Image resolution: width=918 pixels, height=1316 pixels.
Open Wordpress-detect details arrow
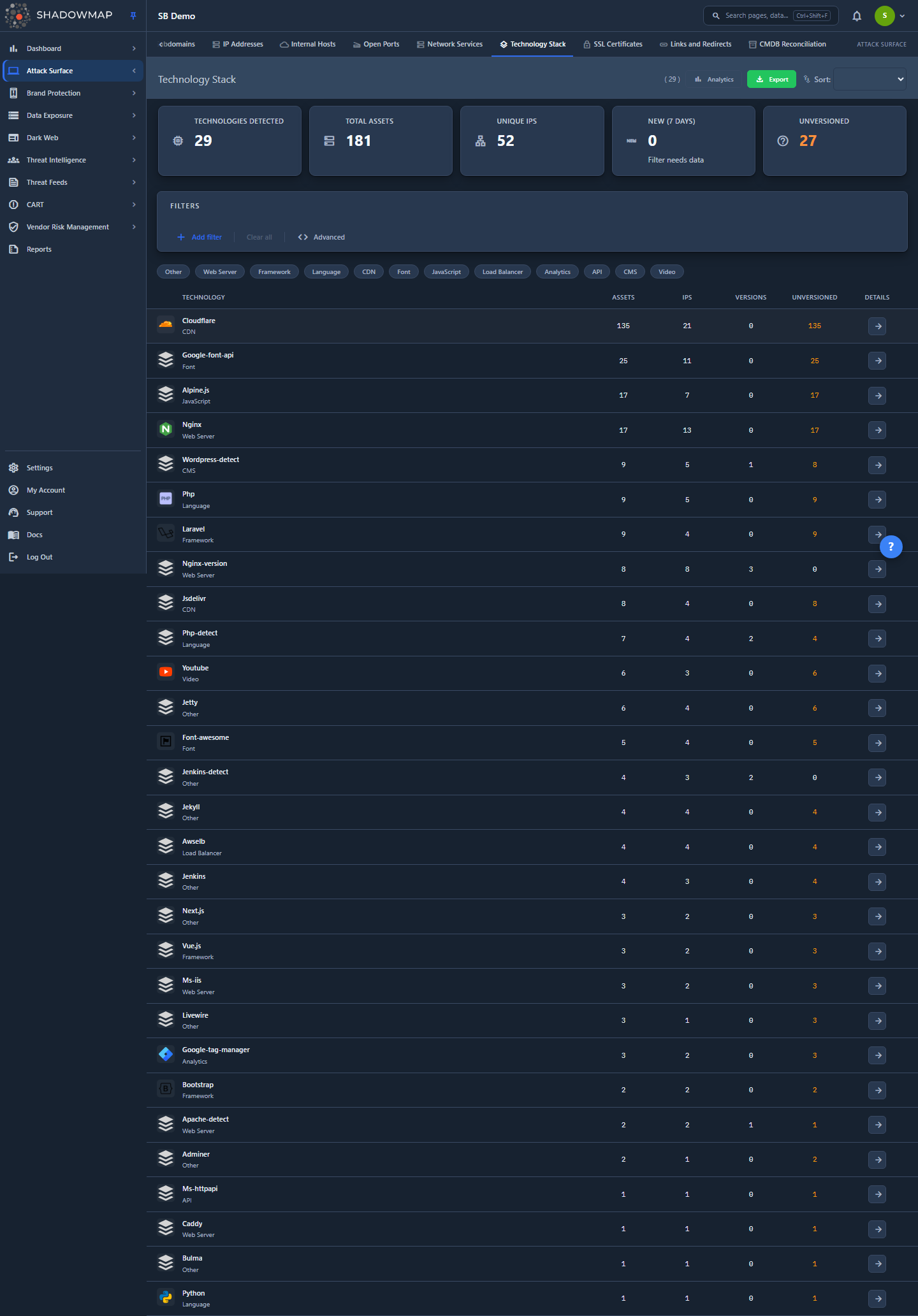pos(877,465)
